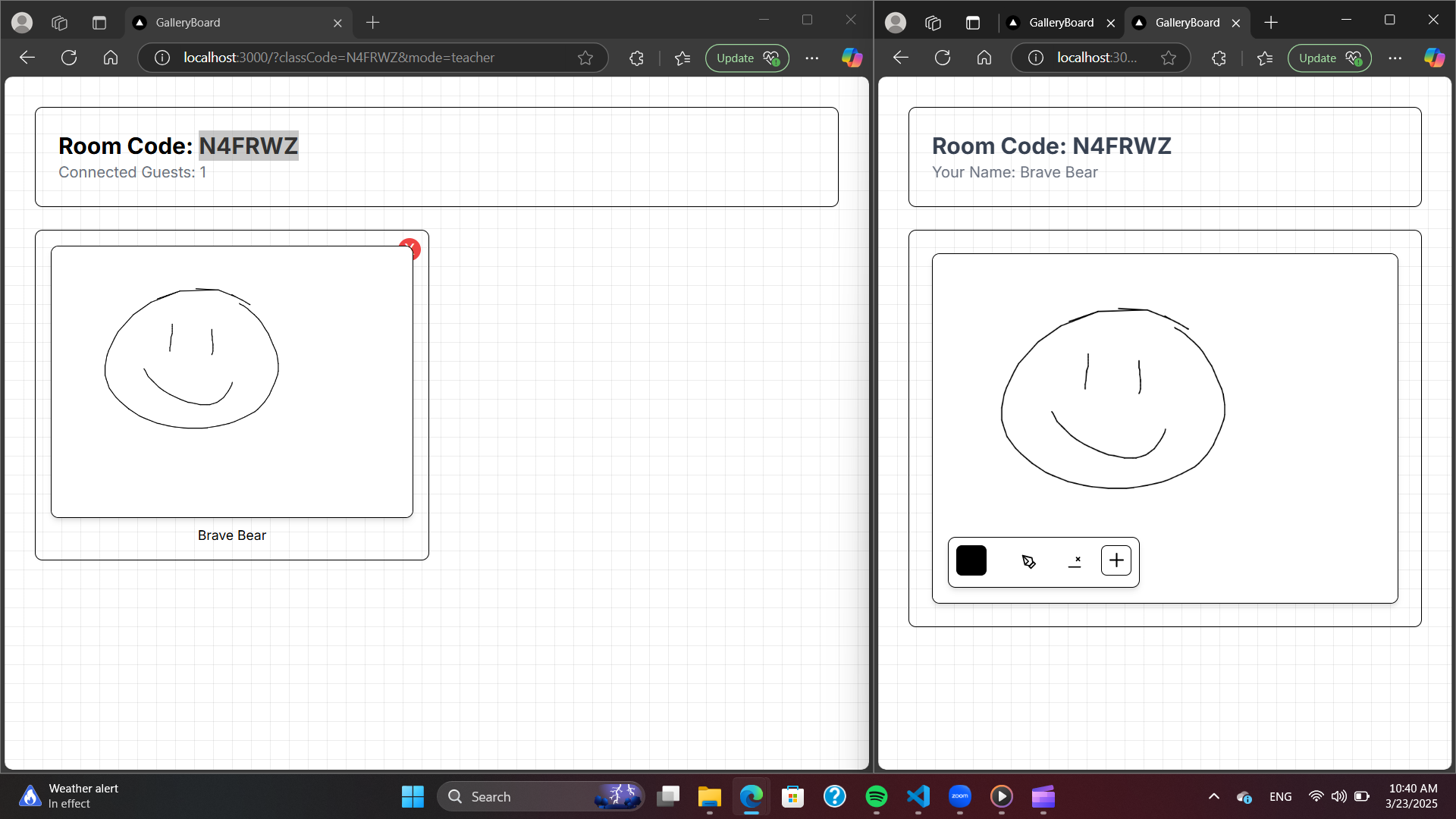Favorite the teacher page with star icon
The image size is (1456, 819).
pyautogui.click(x=585, y=58)
